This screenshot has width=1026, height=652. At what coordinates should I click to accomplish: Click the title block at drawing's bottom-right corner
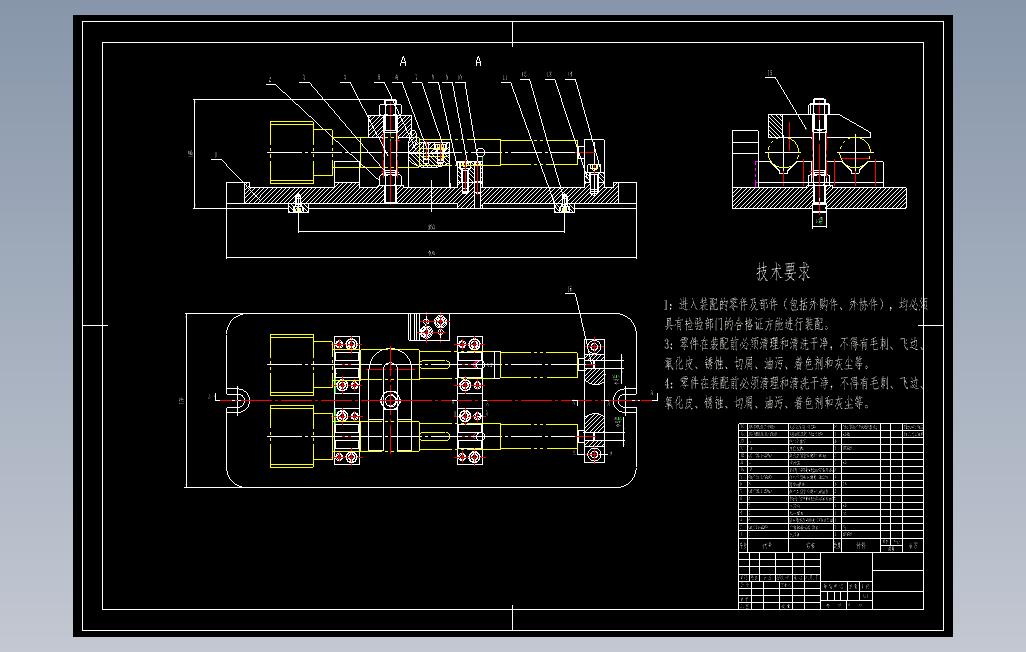tap(831, 581)
